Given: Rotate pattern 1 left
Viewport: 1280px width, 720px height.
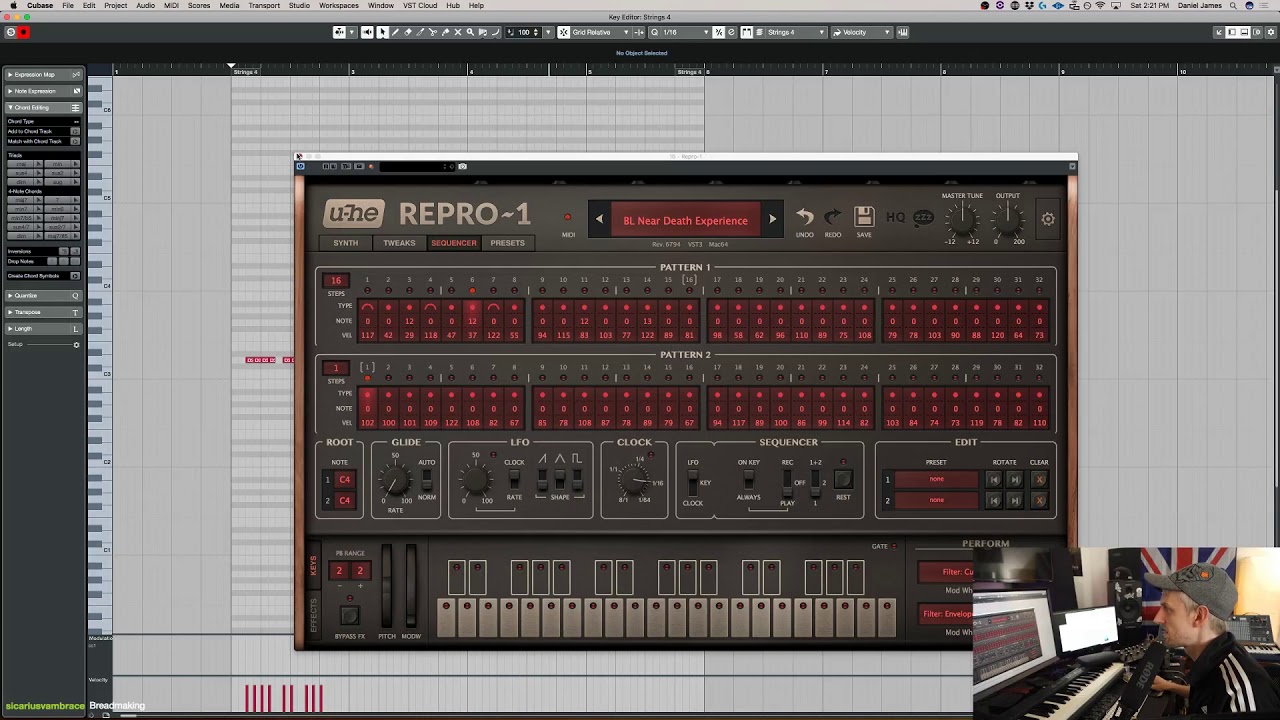Looking at the screenshot, I should pos(994,480).
